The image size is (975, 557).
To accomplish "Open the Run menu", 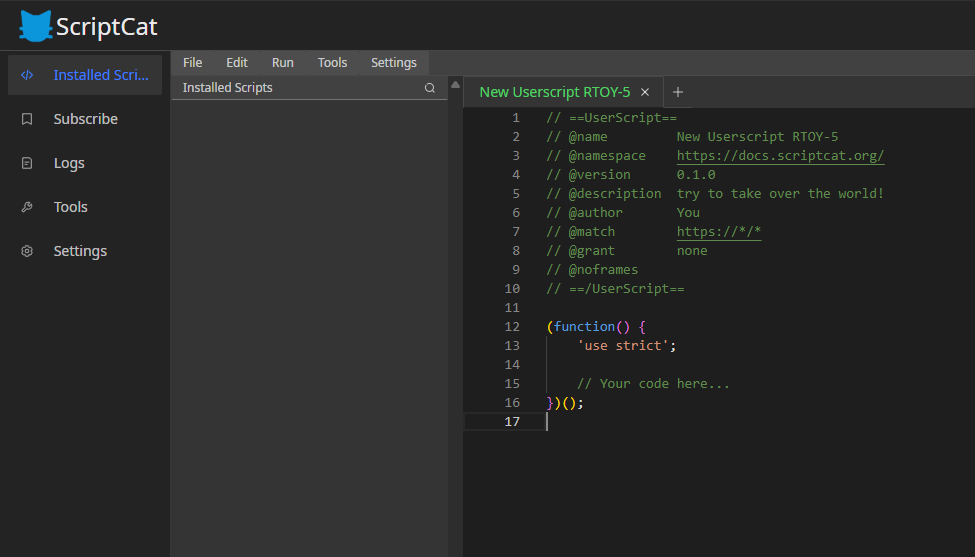I will [x=282, y=63].
